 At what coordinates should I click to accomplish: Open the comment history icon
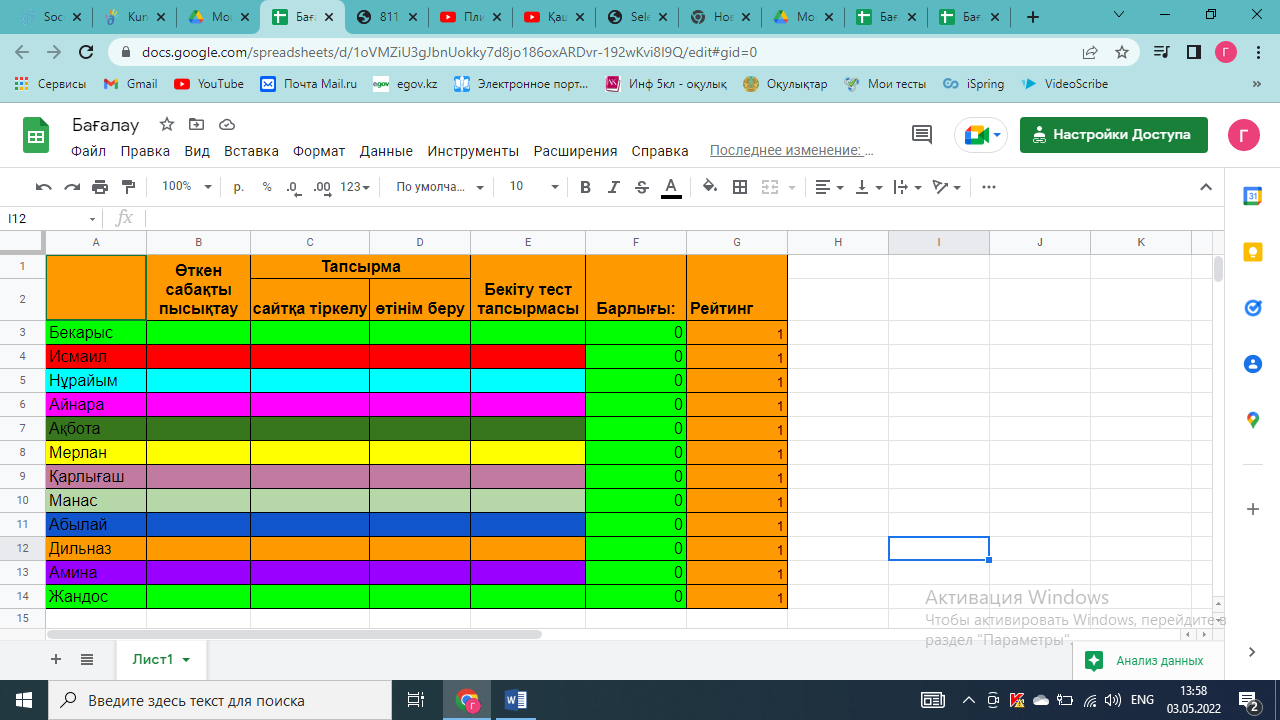coord(921,135)
